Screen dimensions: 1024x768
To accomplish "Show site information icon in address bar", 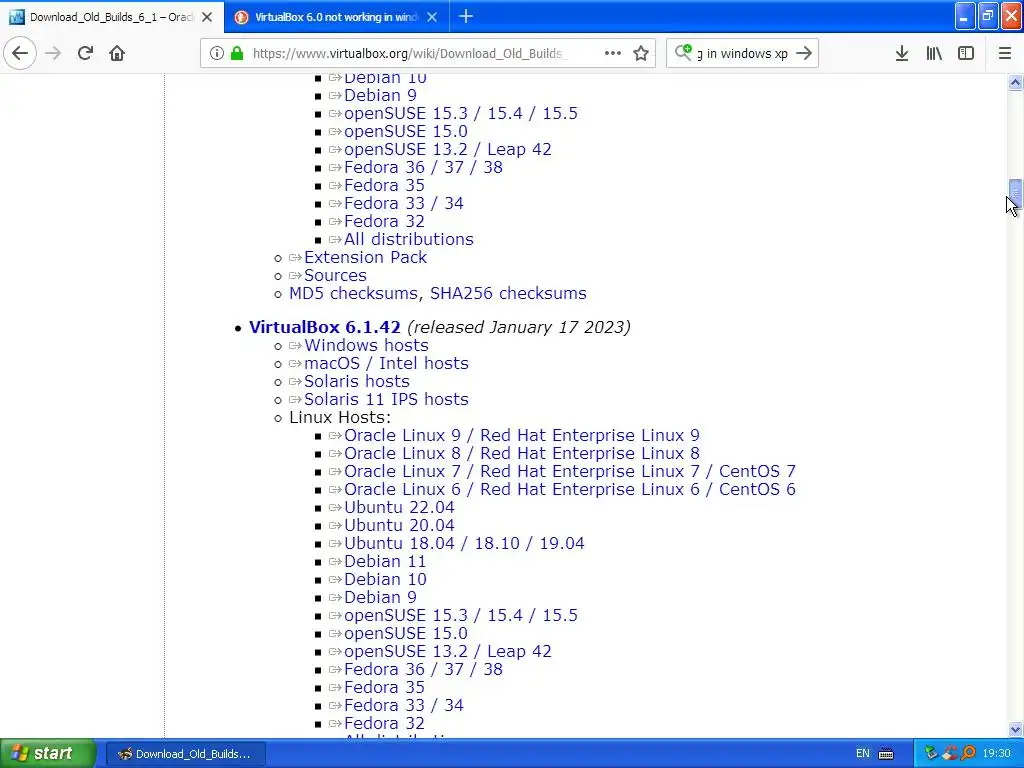I will pyautogui.click(x=217, y=54).
